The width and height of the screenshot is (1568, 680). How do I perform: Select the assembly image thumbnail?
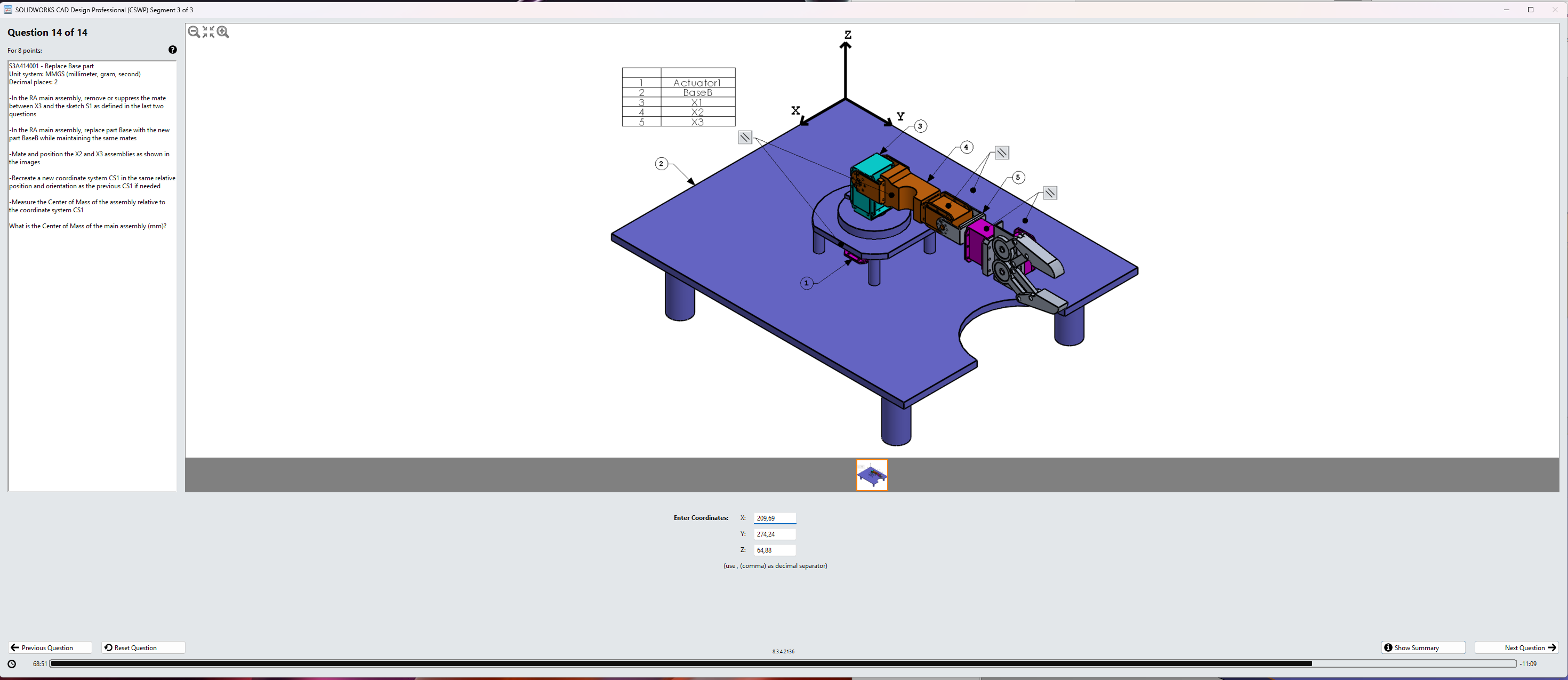click(872, 475)
